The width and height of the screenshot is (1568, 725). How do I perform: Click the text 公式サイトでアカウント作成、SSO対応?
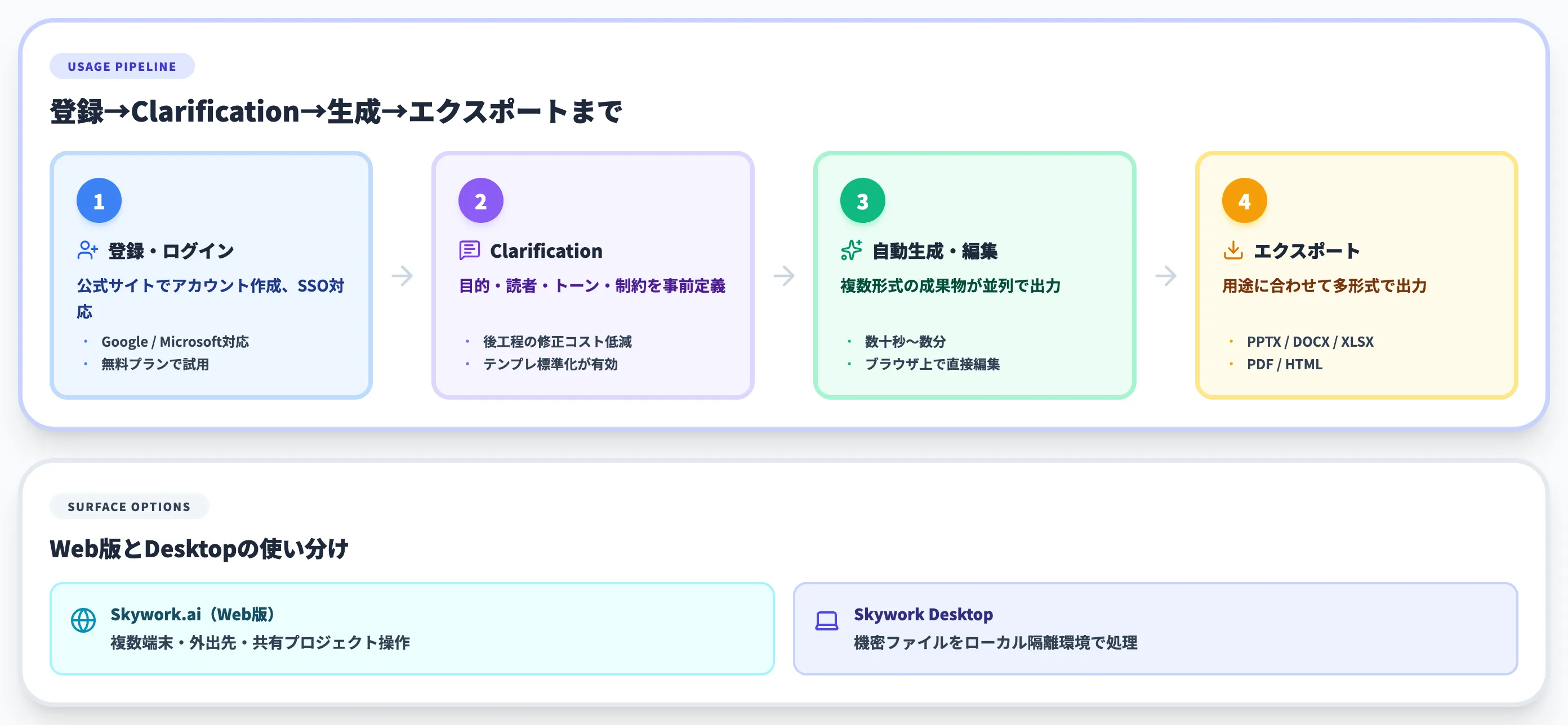pos(211,298)
